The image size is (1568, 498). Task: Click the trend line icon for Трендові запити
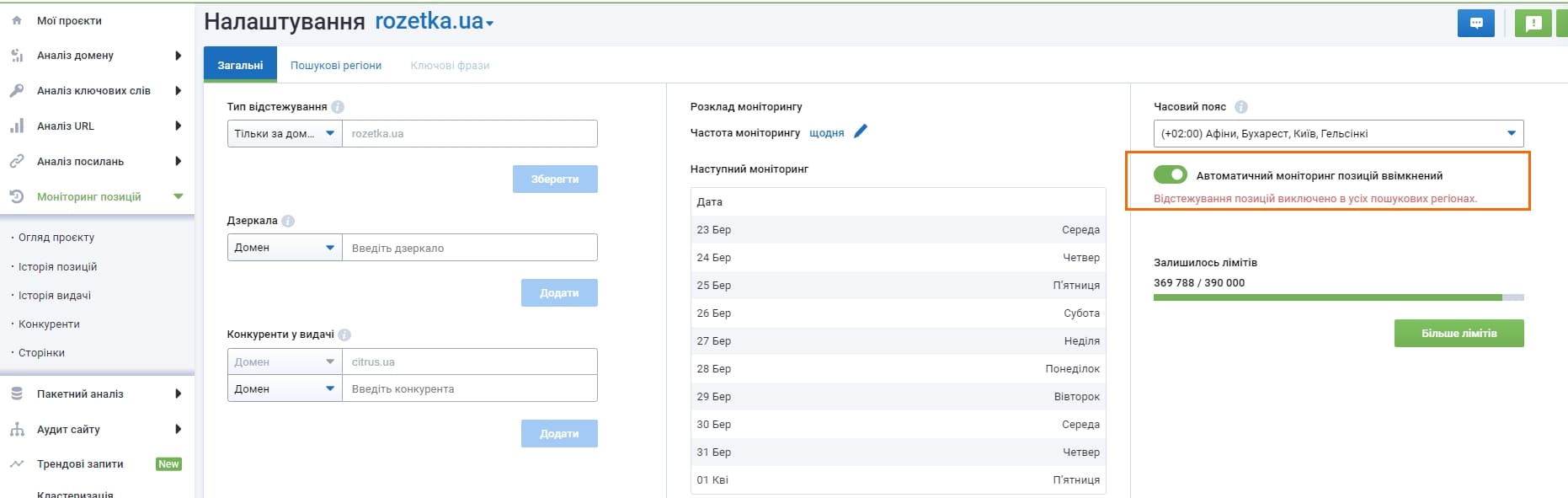click(17, 464)
